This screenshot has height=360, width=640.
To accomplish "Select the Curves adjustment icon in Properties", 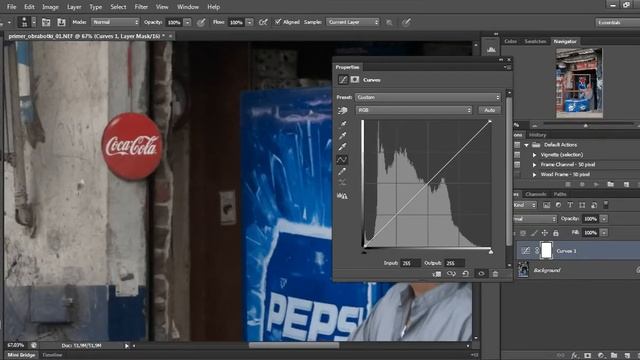I will click(x=342, y=80).
